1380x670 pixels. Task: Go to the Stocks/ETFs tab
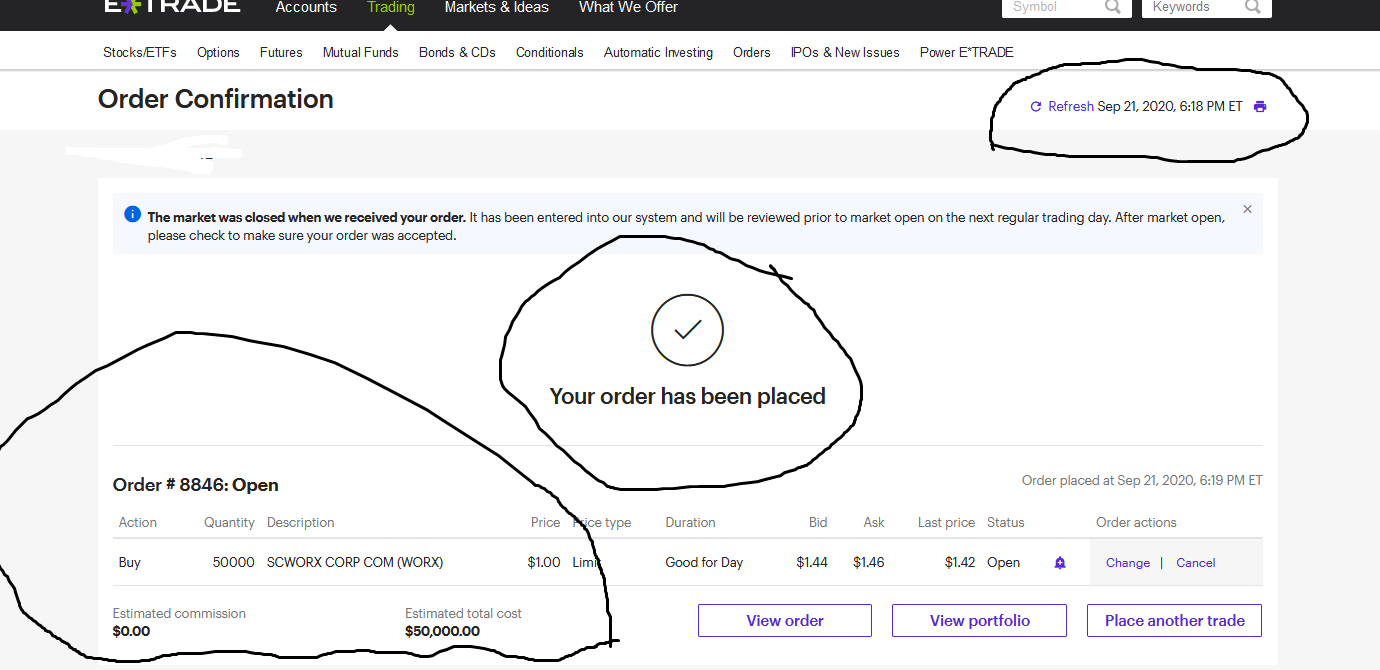(140, 52)
